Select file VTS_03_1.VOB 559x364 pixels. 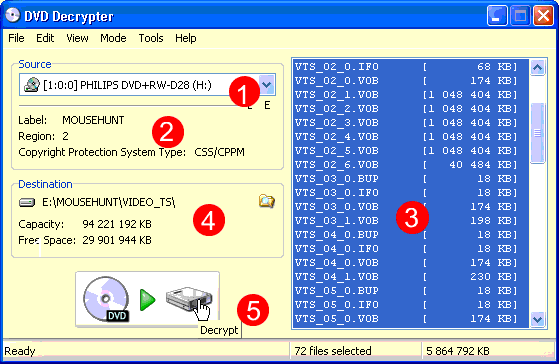click(410, 221)
